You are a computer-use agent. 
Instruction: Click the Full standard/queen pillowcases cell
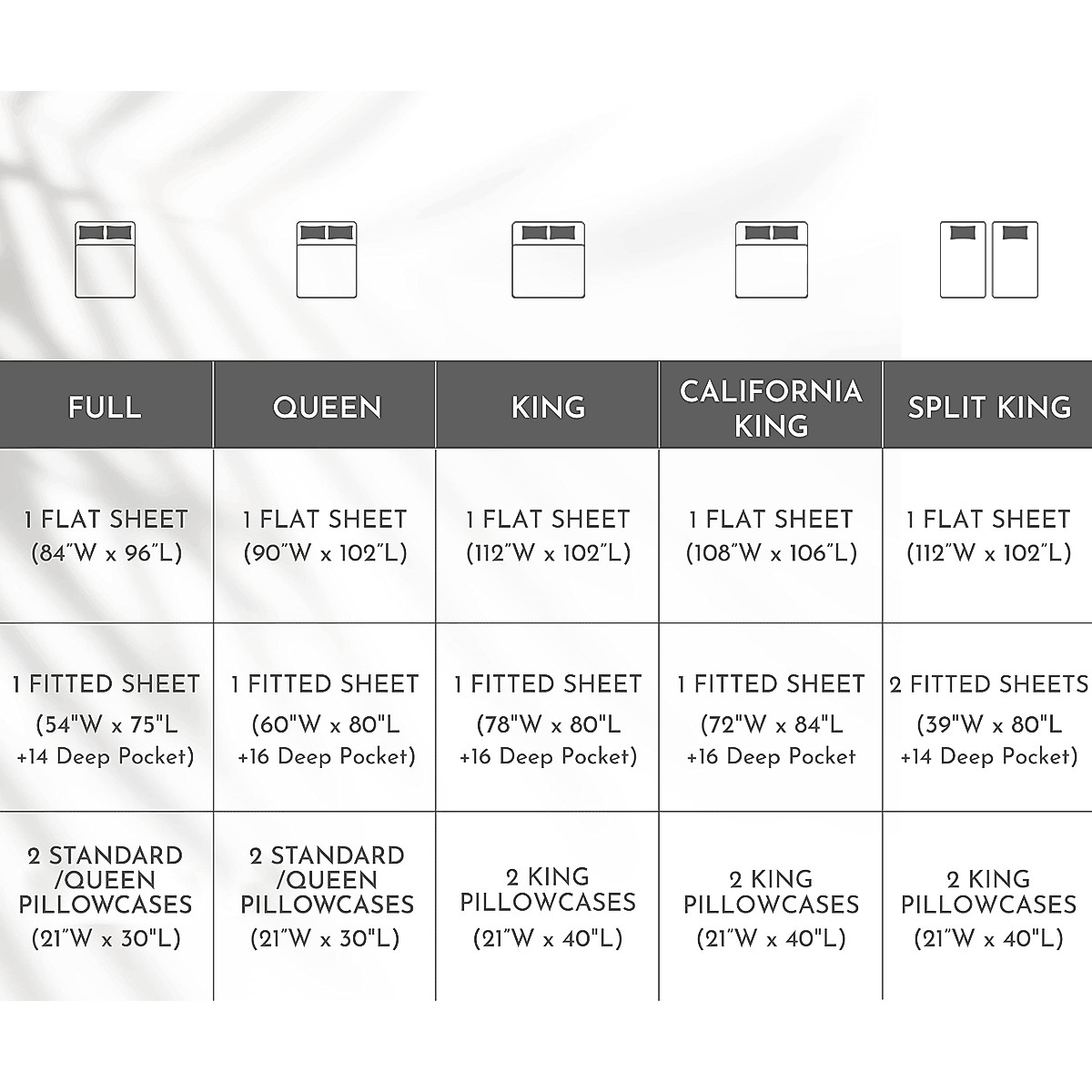tap(106, 896)
